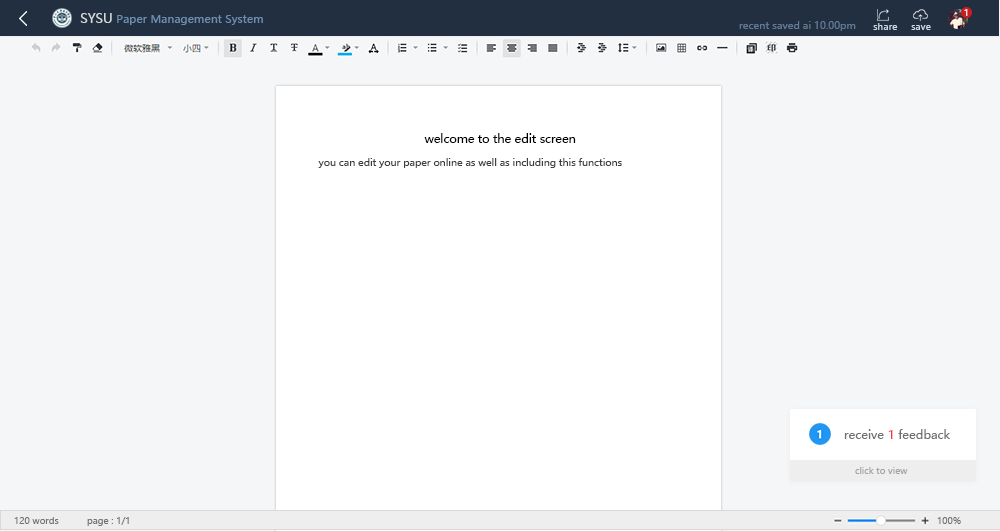Screen dimensions: 1000x531
Task: Apply the black font color
Action: coord(315,48)
